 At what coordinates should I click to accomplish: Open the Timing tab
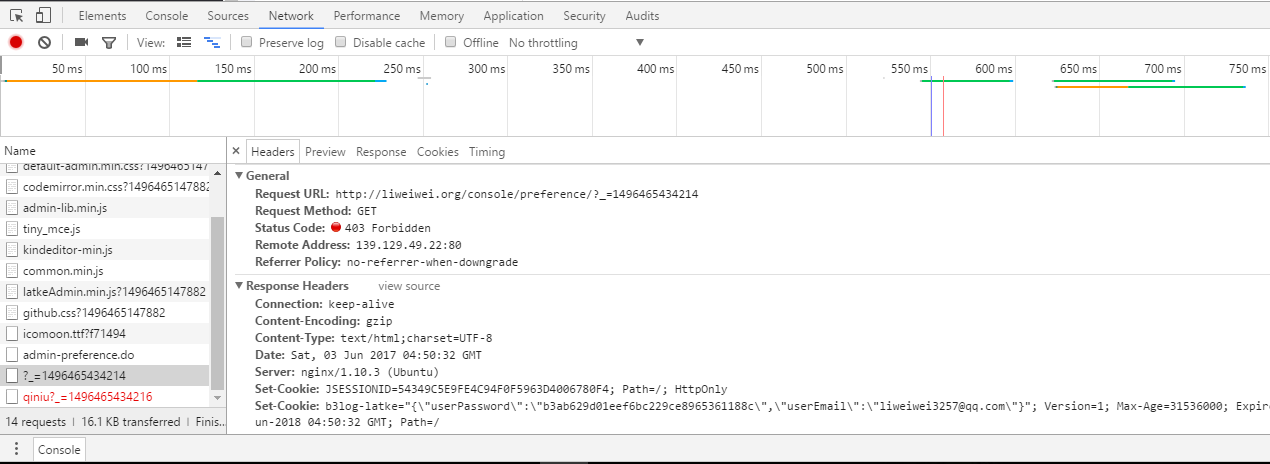[x=487, y=152]
